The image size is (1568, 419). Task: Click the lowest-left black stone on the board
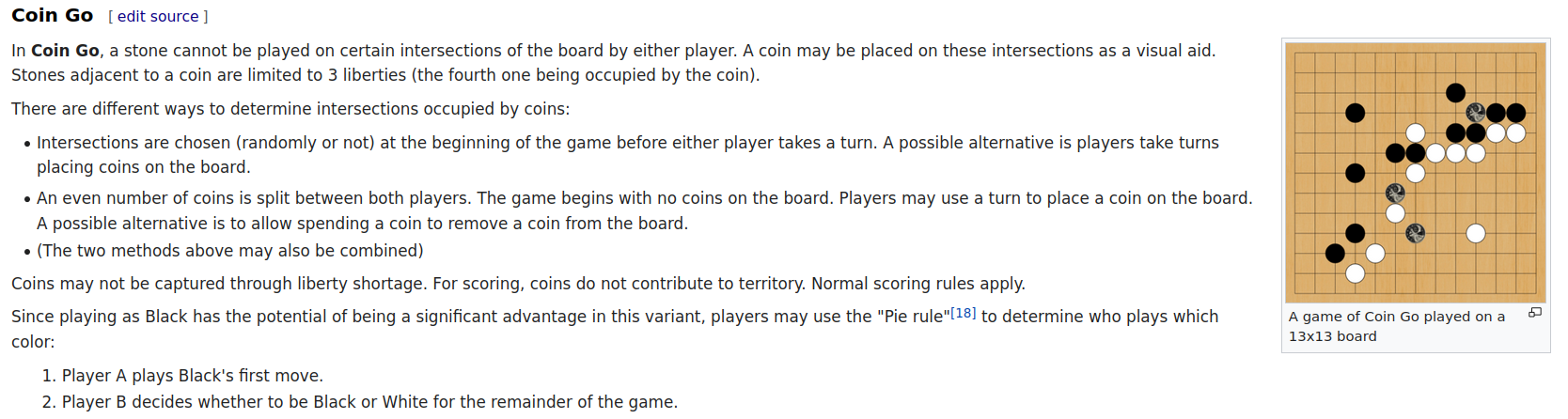pos(1335,253)
